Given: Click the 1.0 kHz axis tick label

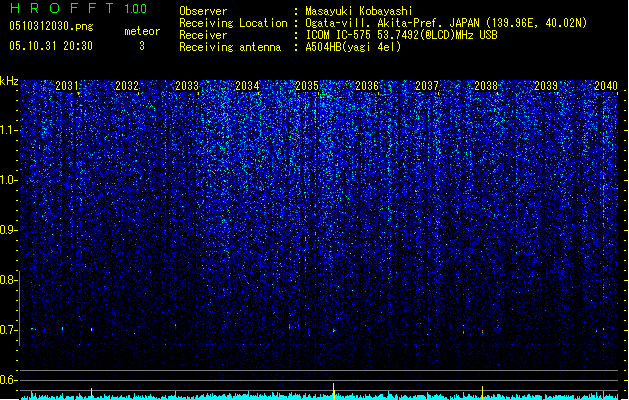Looking at the screenshot, I should [x=8, y=180].
